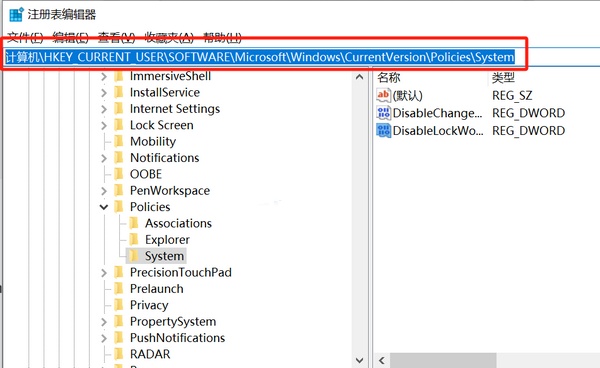Click the Associations folder icon

pos(134,223)
